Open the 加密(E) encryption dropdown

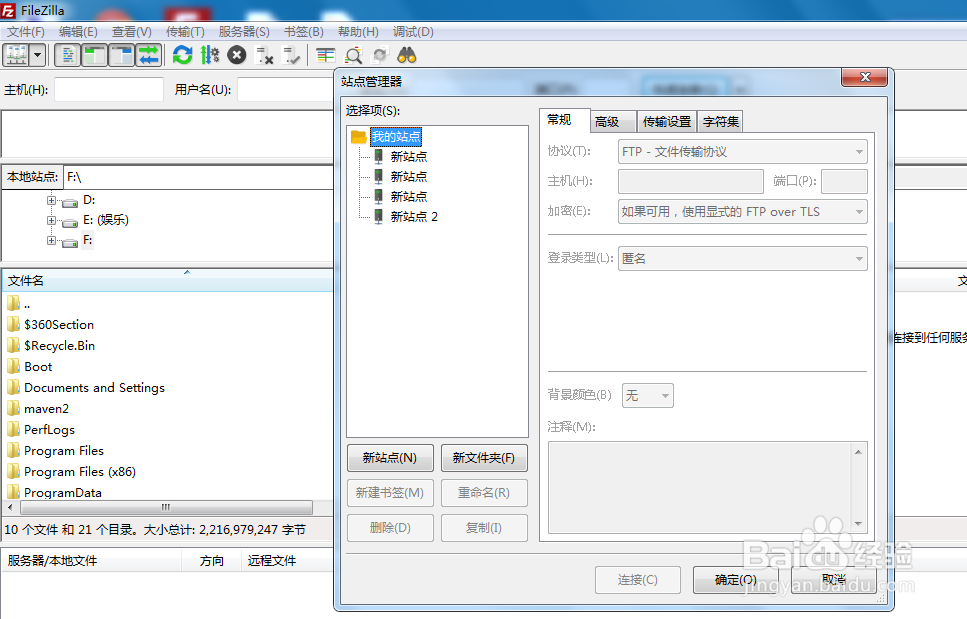(x=743, y=211)
